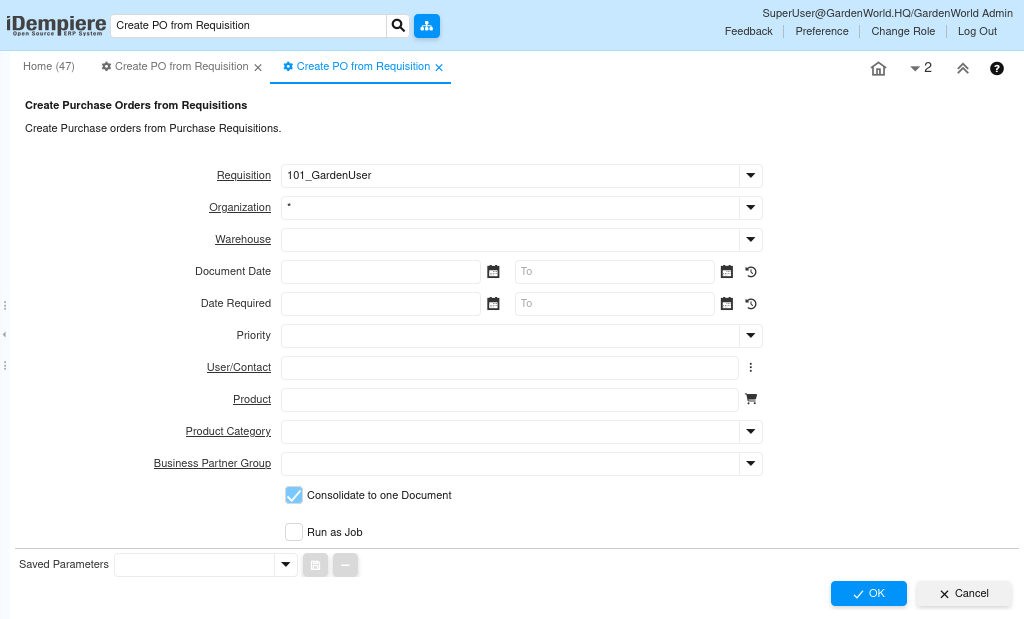Enable Run as Job checkbox
1024x619 pixels.
(294, 532)
